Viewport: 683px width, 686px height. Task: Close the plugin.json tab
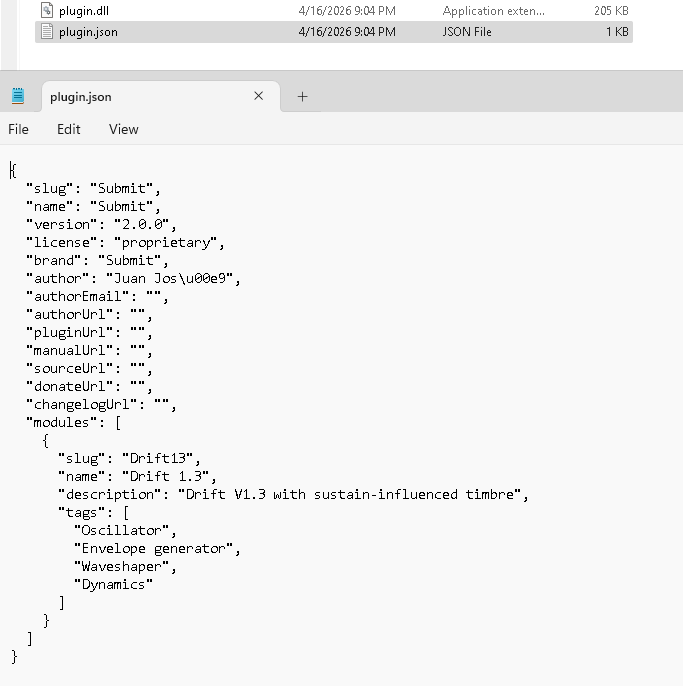(259, 96)
